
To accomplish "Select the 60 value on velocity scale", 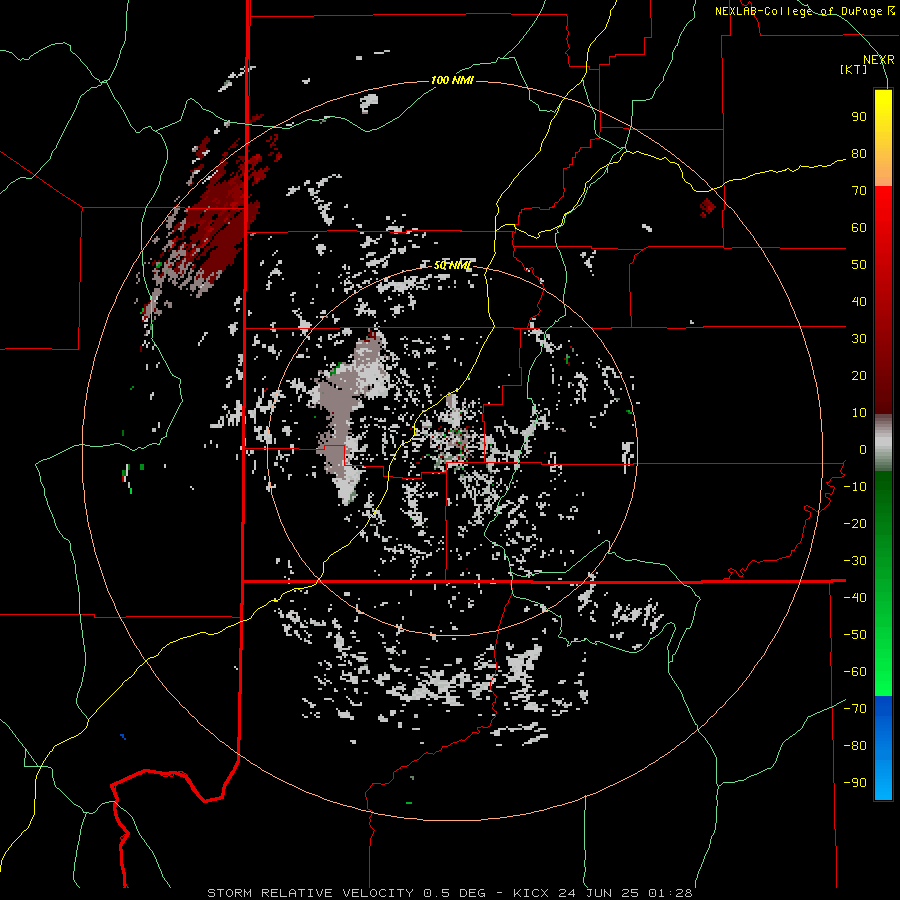I will click(x=859, y=228).
